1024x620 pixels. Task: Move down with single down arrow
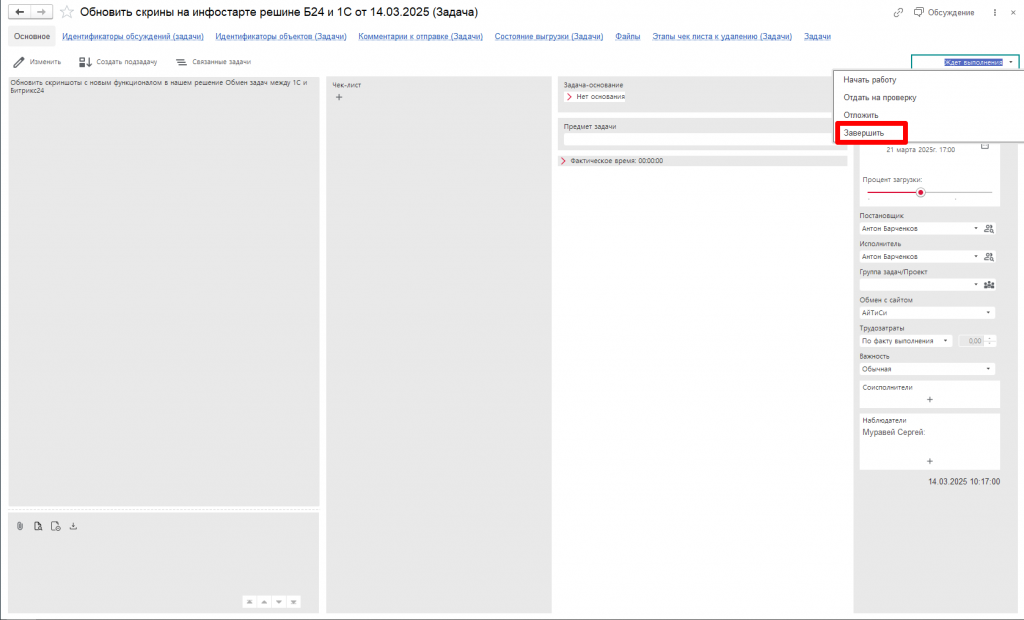(279, 602)
